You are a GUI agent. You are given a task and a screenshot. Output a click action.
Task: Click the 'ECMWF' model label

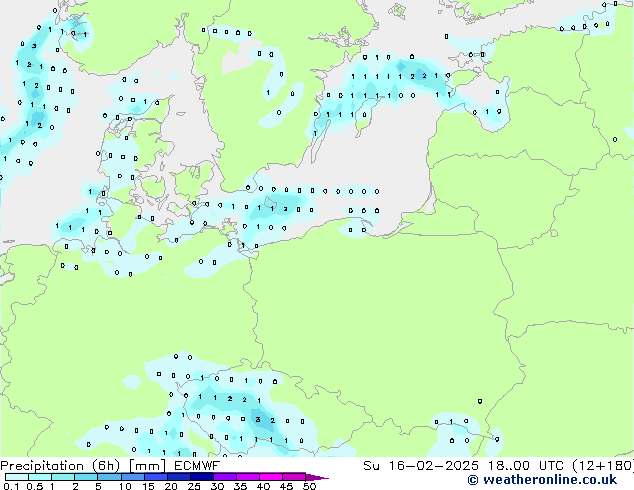point(197,466)
